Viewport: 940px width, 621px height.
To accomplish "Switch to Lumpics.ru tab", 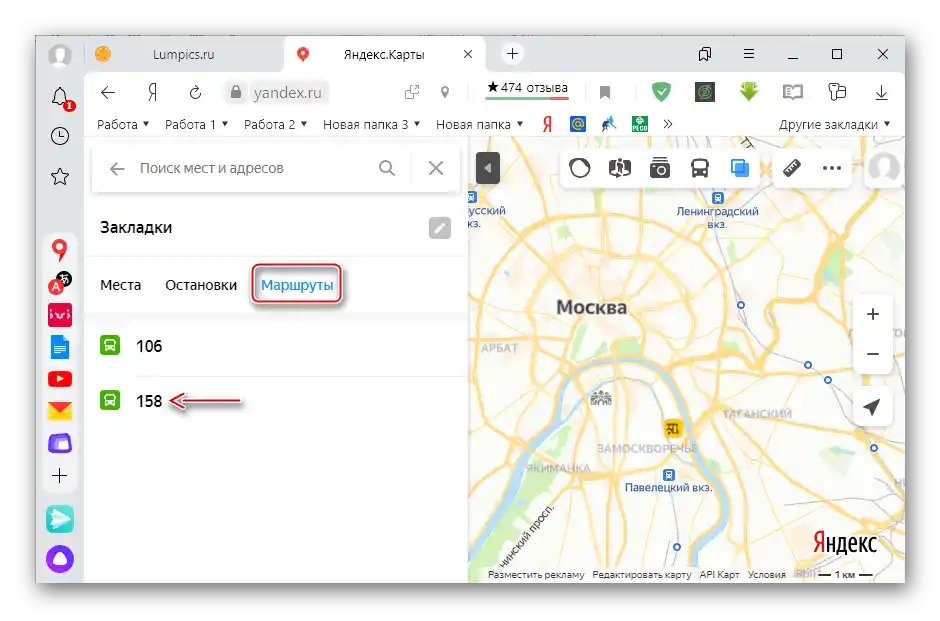I will coord(183,55).
